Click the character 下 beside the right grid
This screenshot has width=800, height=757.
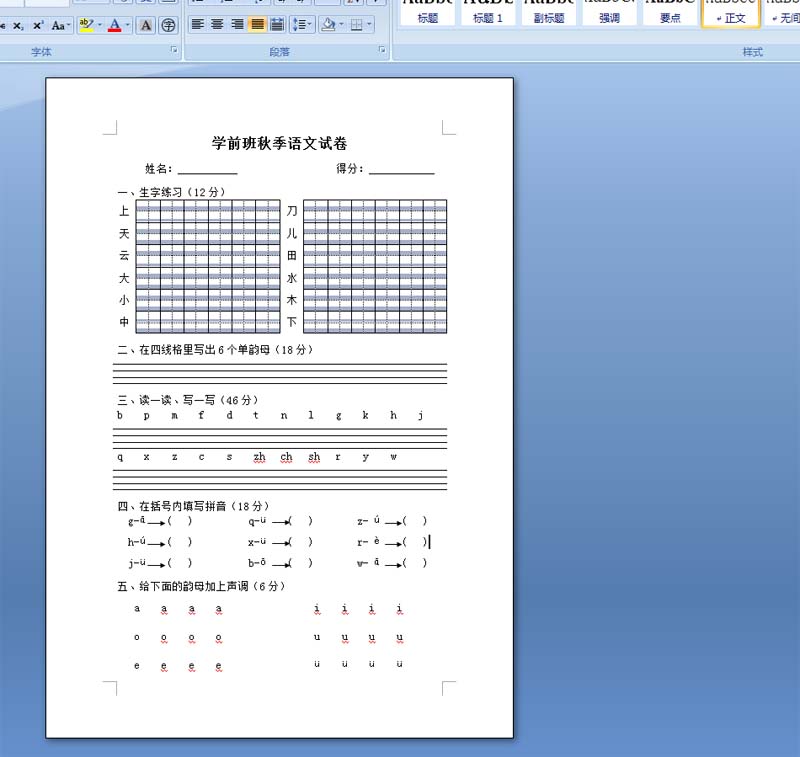pos(292,322)
